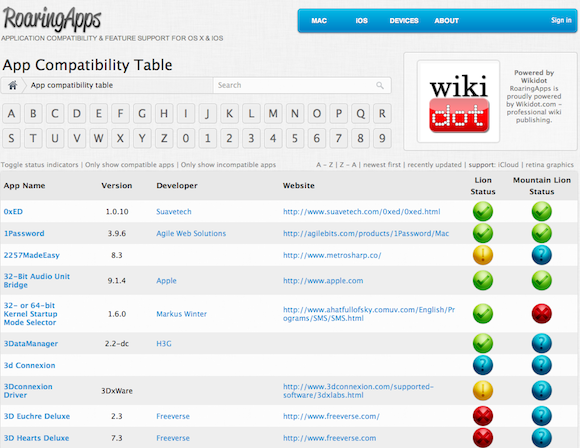Click the yellow warning icon for 3Dconnexion Driver

click(x=483, y=391)
